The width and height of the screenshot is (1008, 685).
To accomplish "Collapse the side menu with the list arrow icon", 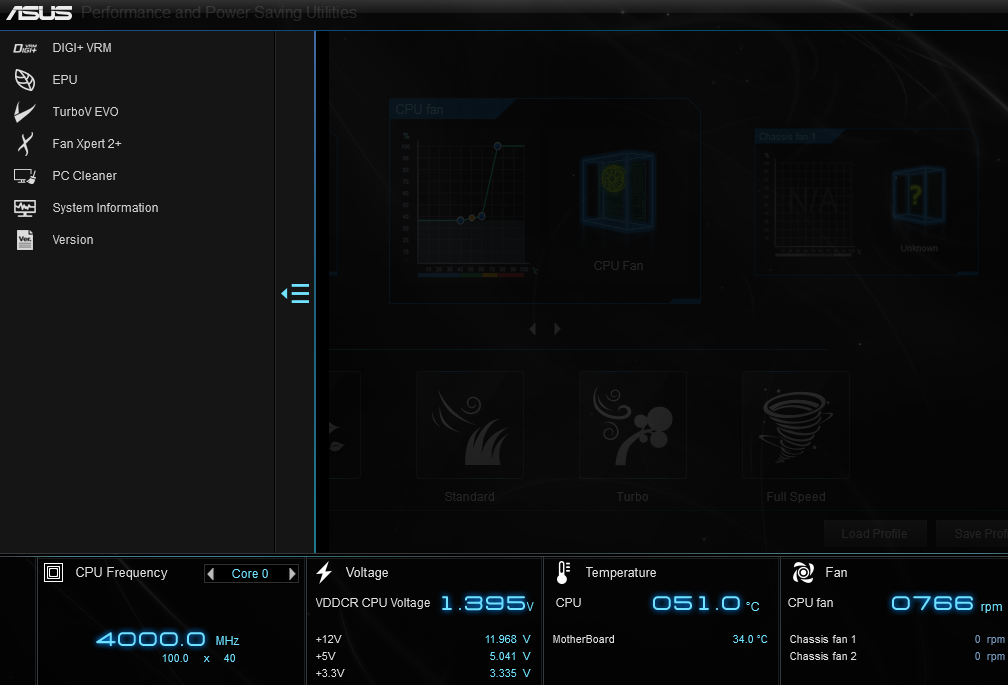I will 296,293.
